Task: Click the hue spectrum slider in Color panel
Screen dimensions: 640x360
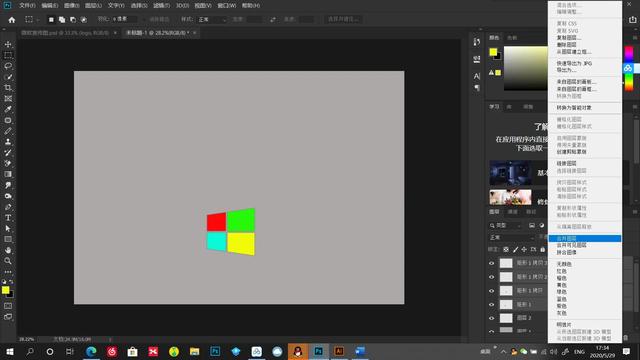Action: (629, 69)
